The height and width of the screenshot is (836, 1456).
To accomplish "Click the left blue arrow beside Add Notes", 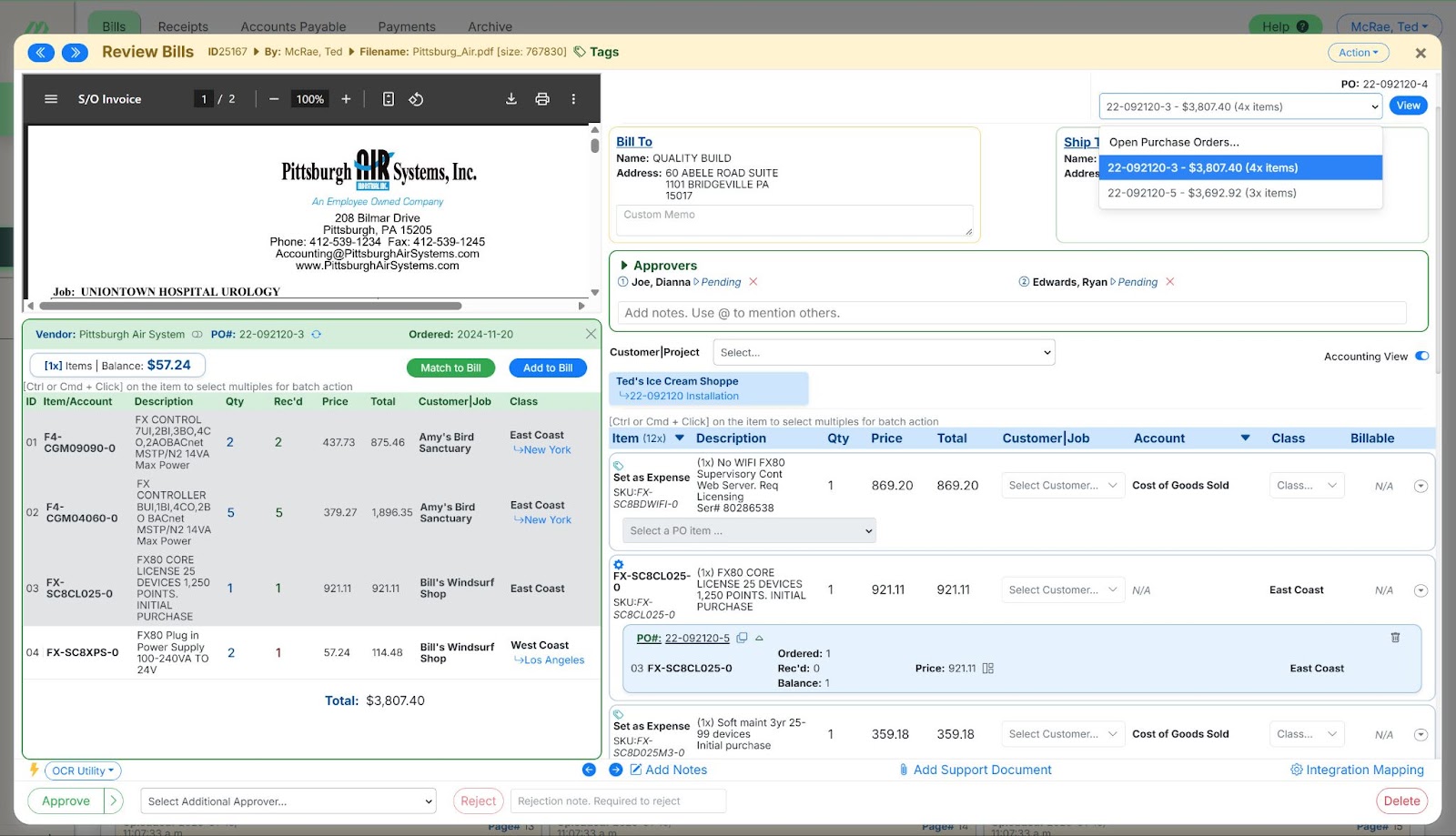I will pos(589,770).
